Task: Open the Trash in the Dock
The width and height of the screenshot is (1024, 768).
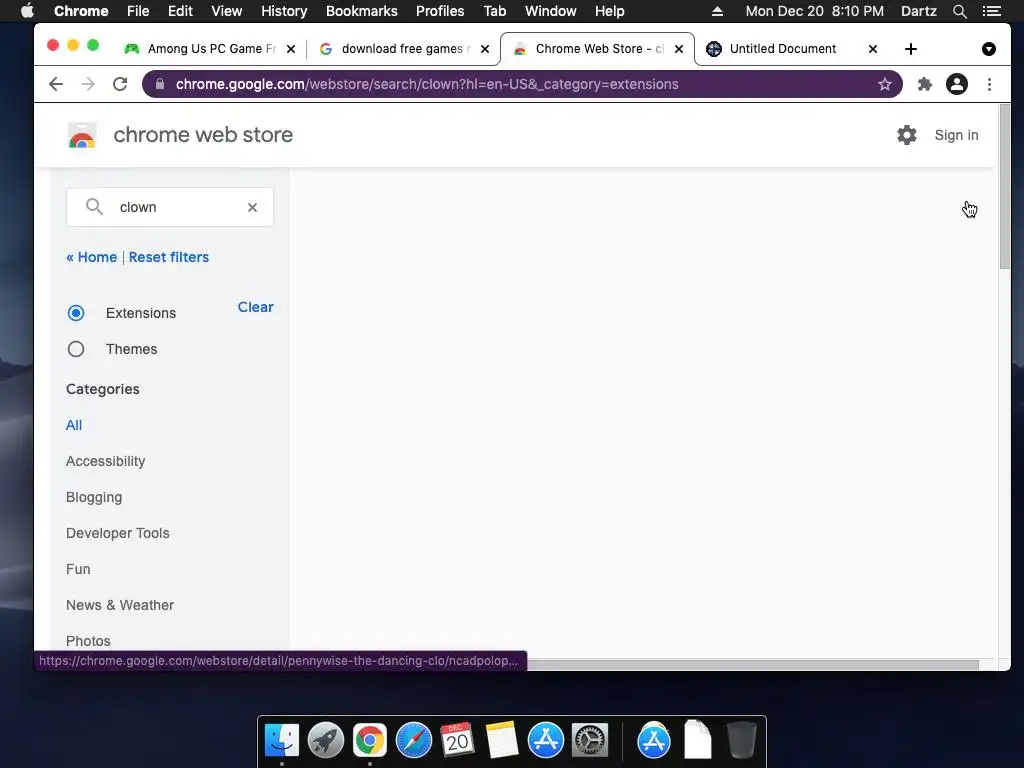Action: pyautogui.click(x=741, y=741)
